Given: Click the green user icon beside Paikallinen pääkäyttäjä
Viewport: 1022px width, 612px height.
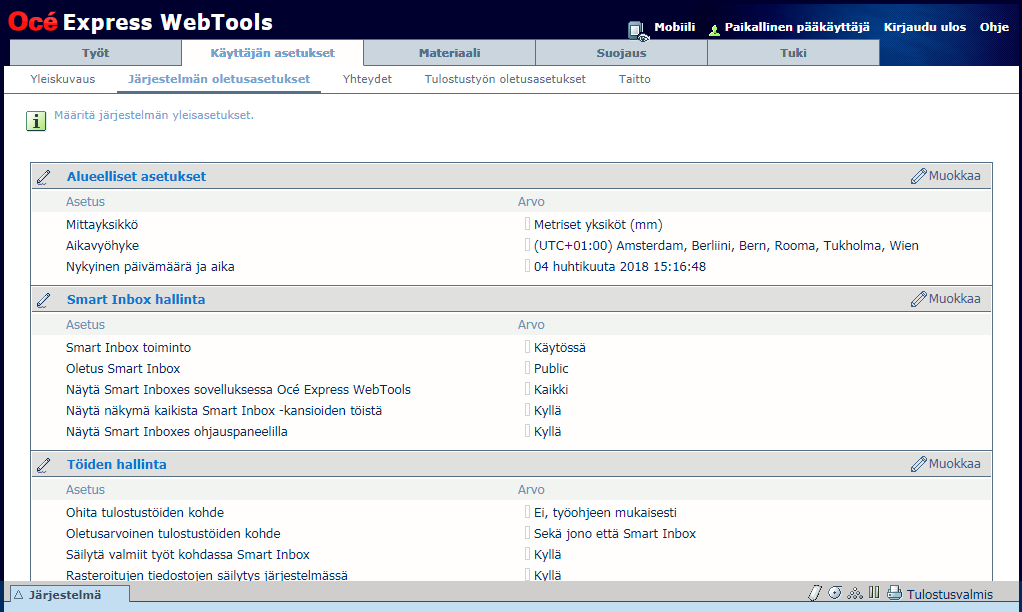Looking at the screenshot, I should (x=714, y=30).
